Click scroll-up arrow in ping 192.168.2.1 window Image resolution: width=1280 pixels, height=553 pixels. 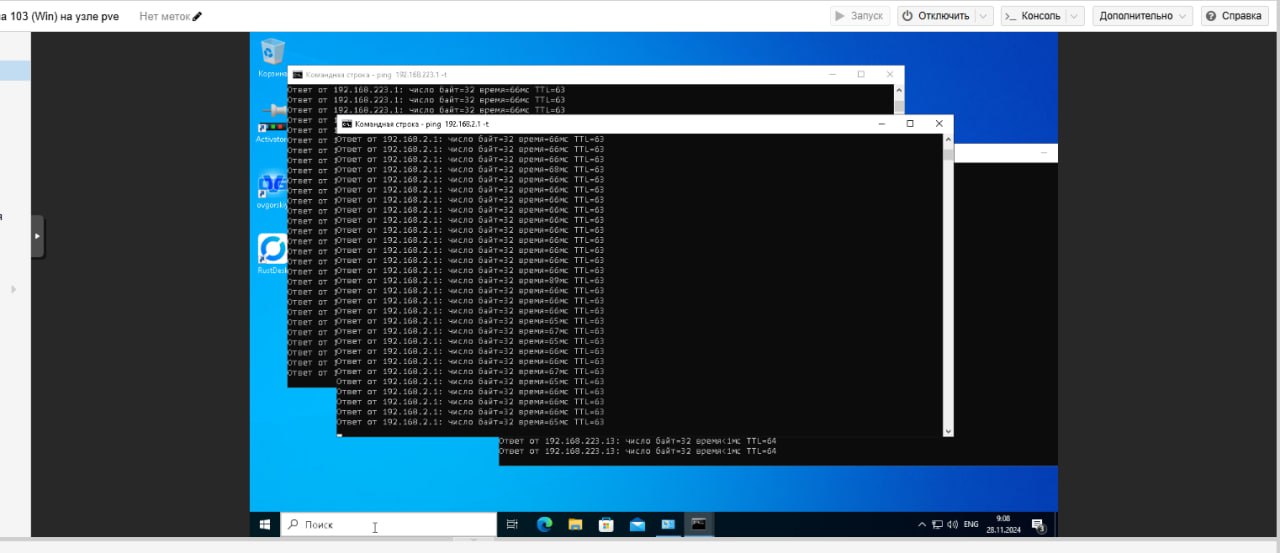(x=948, y=140)
